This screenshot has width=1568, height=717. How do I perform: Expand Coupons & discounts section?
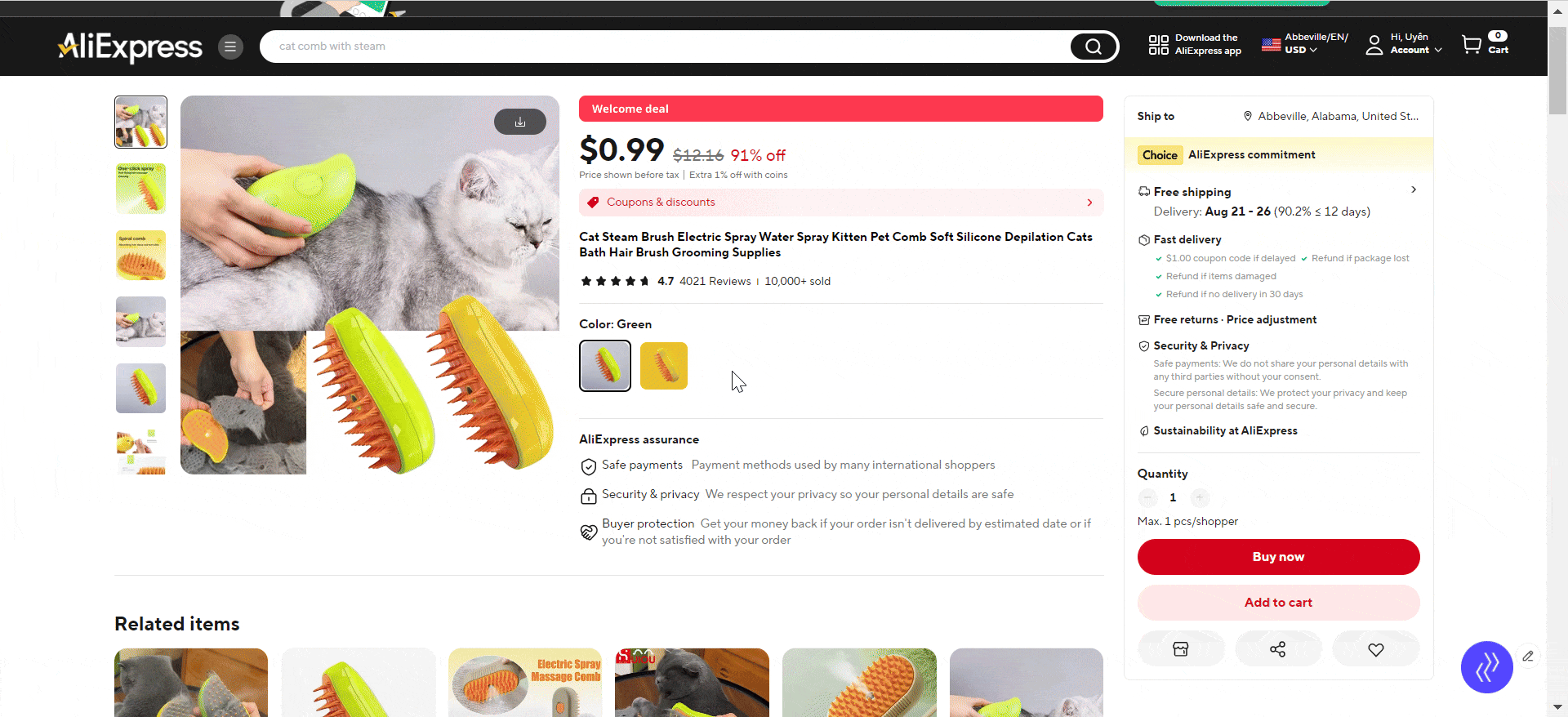click(x=841, y=203)
